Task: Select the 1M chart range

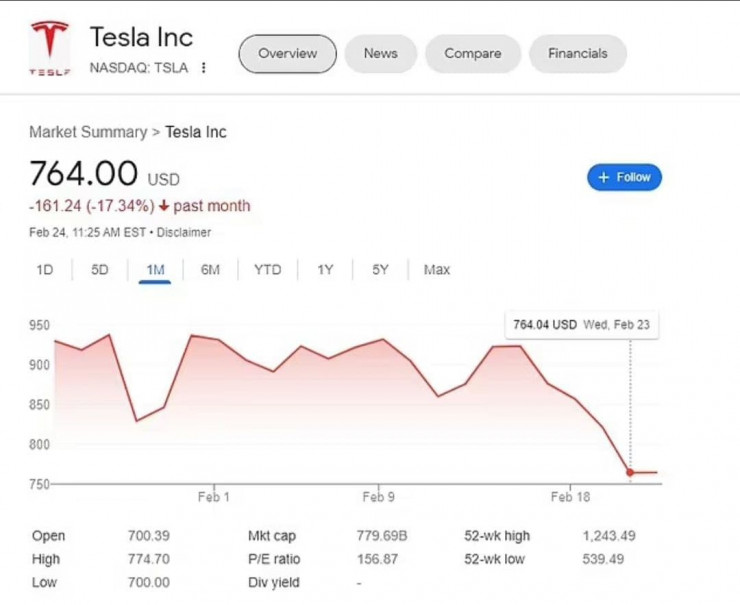Action: pos(155,270)
